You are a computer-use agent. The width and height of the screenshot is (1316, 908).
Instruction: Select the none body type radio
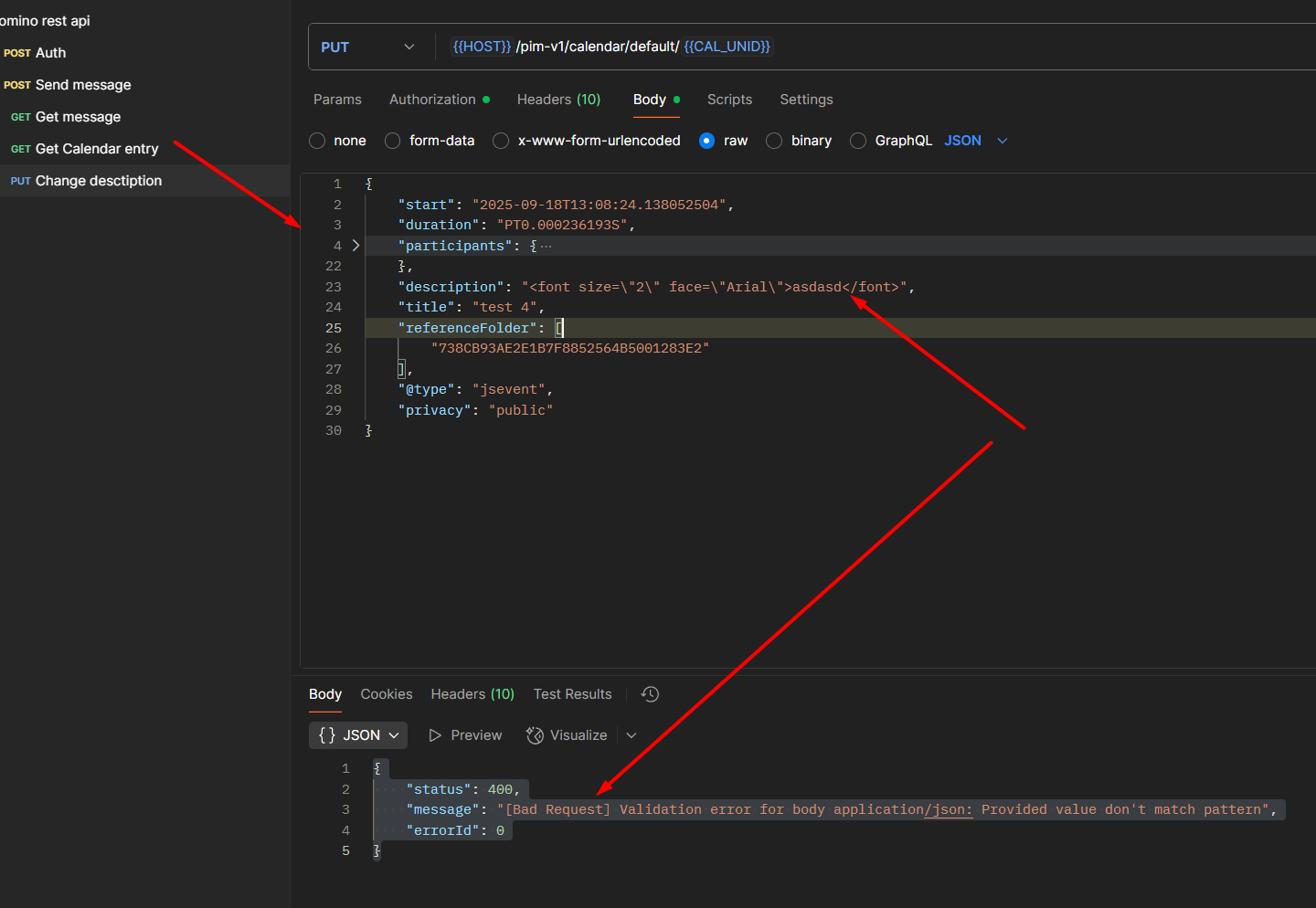point(317,141)
